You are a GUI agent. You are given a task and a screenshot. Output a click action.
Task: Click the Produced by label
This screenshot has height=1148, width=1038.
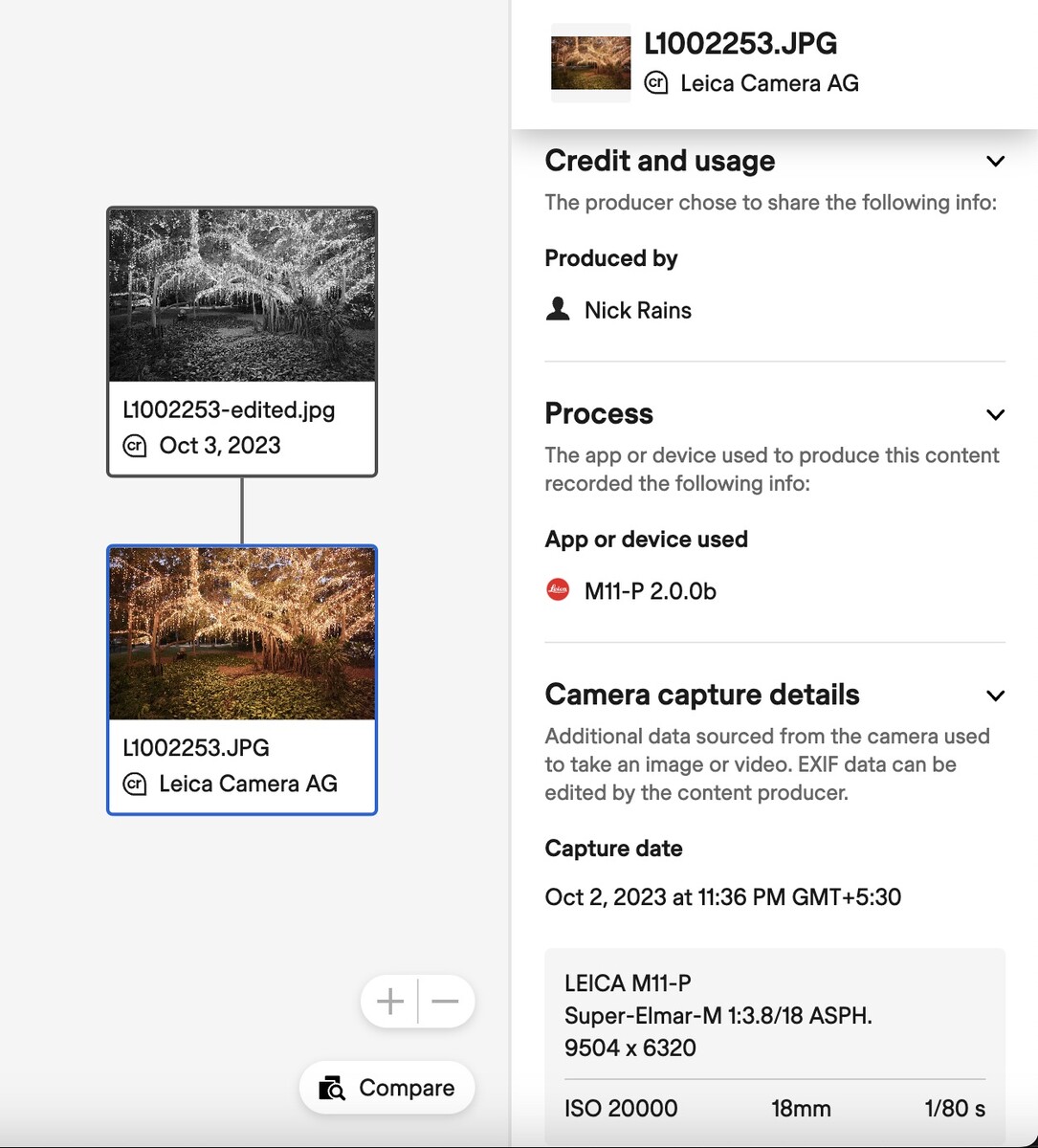(x=611, y=258)
